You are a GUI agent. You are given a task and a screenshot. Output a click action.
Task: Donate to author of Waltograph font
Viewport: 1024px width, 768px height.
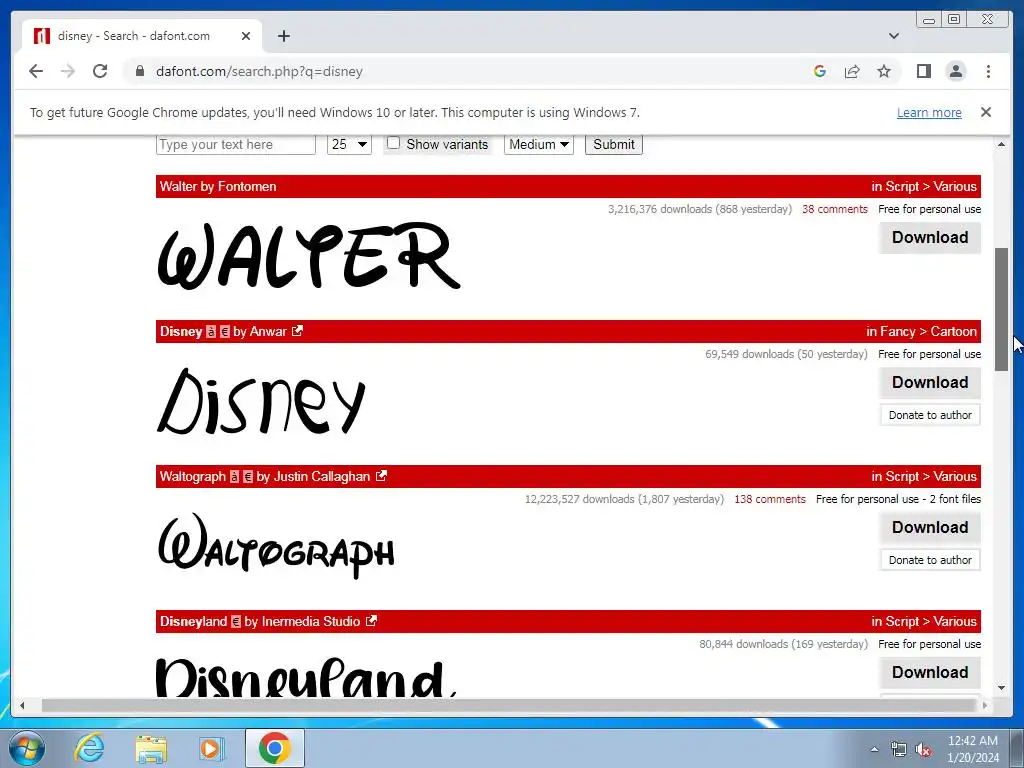pos(930,560)
